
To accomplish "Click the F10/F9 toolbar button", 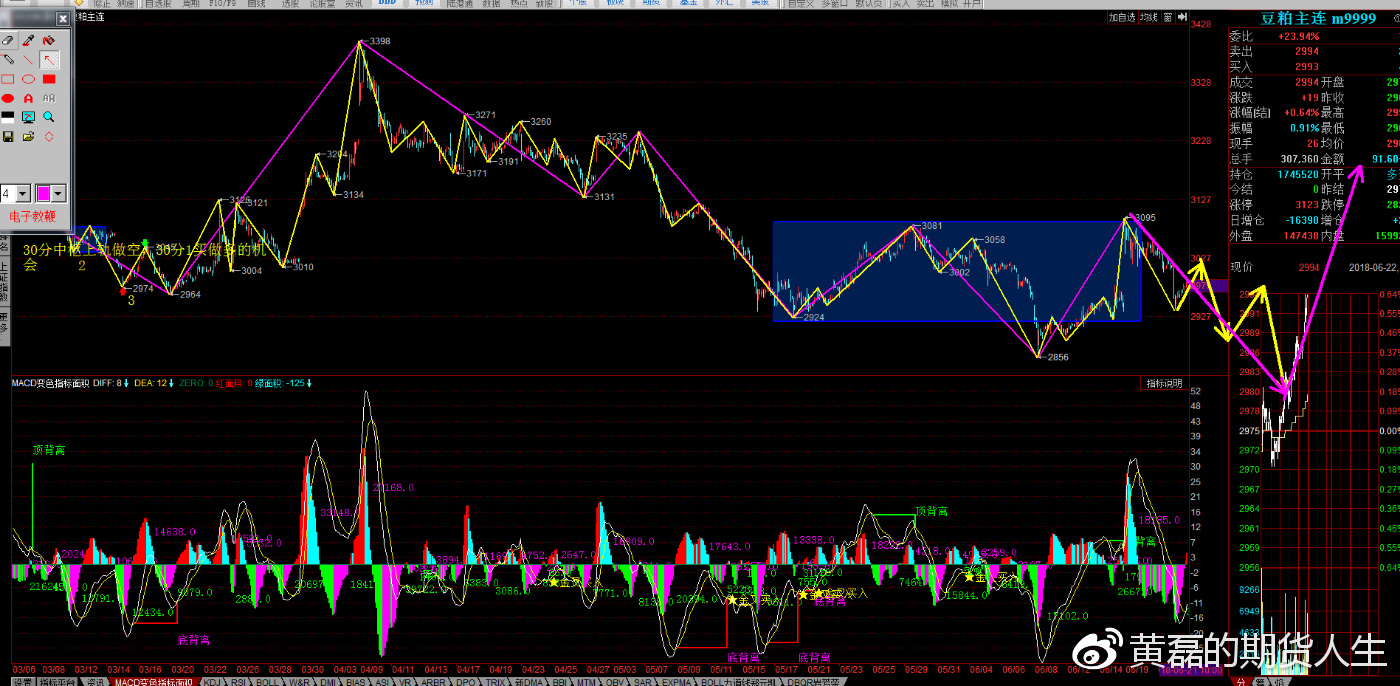I will click(223, 3).
